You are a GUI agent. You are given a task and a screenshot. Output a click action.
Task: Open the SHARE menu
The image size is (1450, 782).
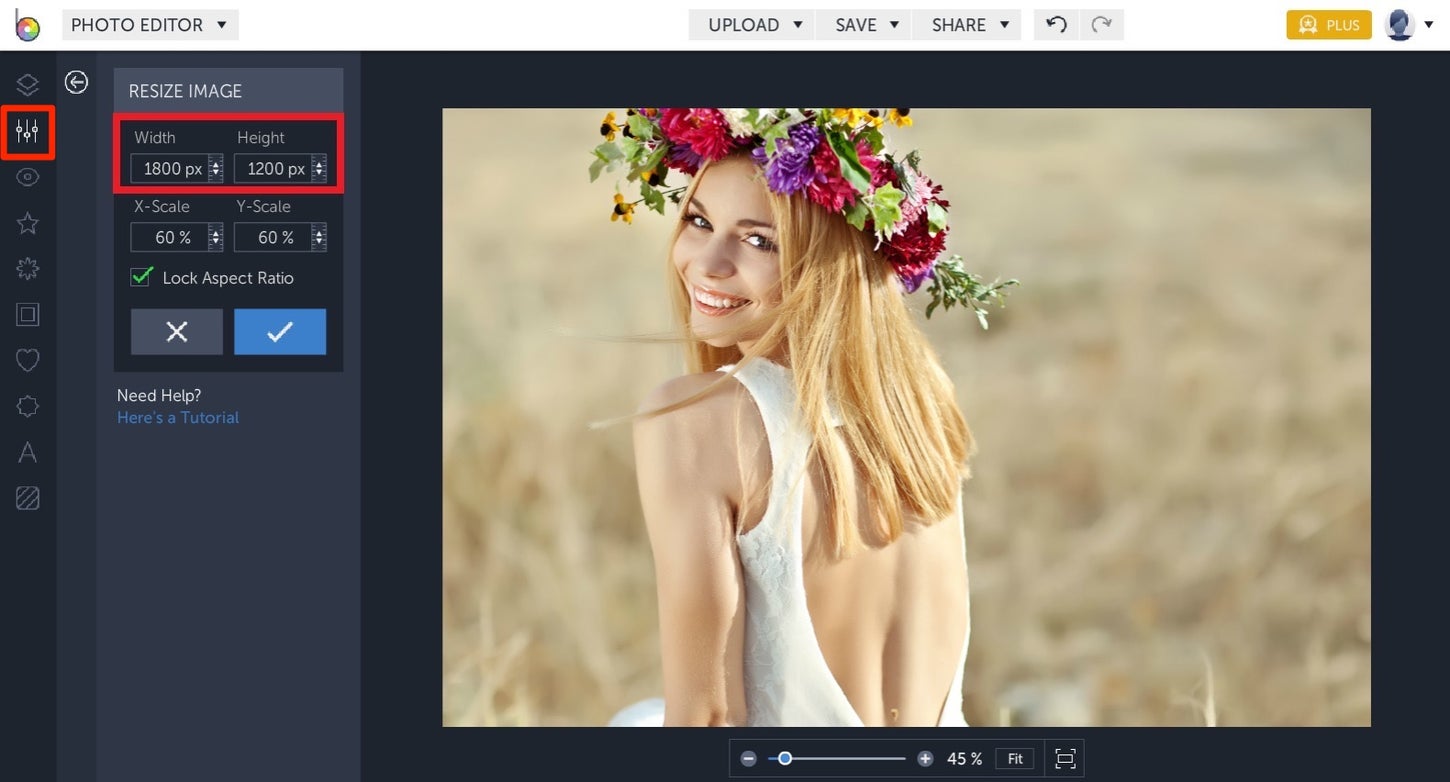pyautogui.click(x=966, y=24)
